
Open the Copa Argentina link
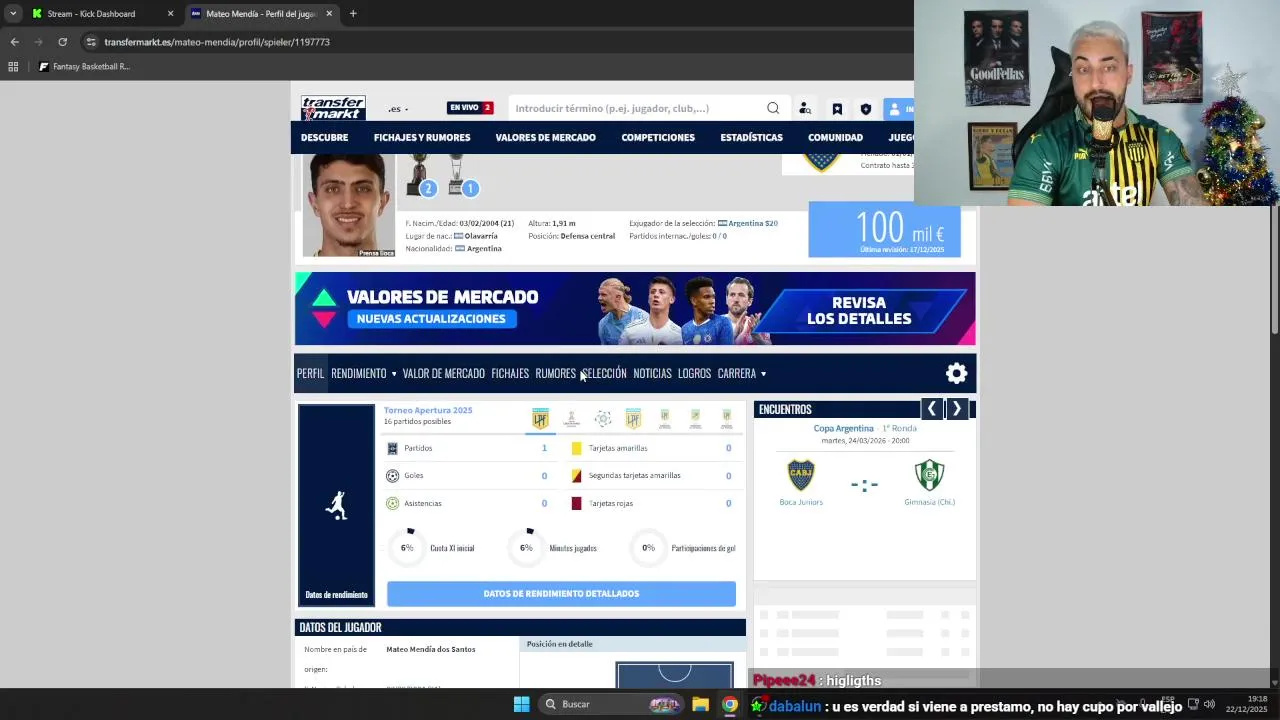[x=843, y=428]
